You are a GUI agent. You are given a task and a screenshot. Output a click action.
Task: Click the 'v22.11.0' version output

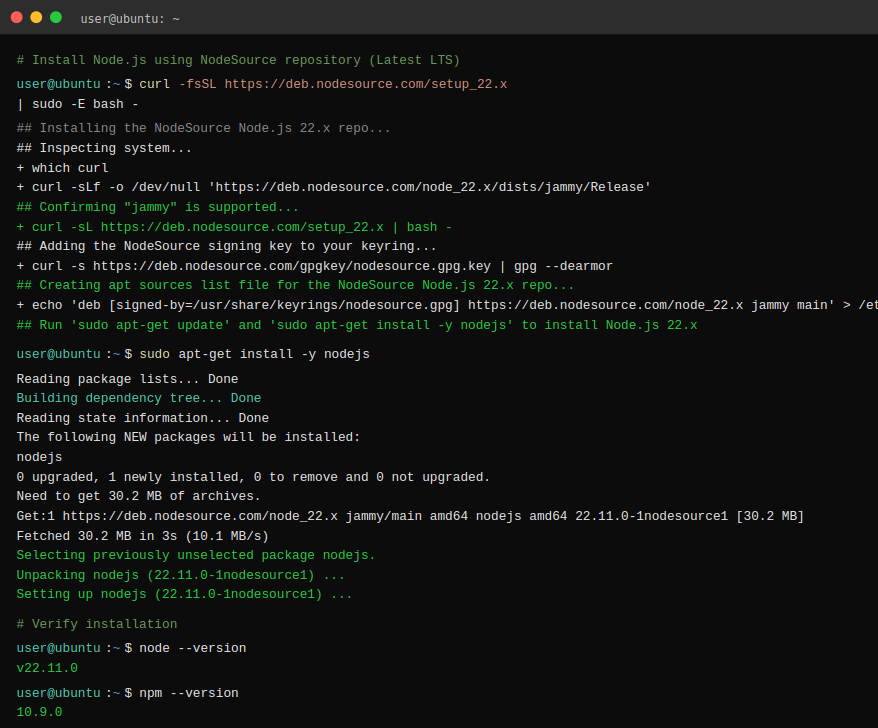47,668
